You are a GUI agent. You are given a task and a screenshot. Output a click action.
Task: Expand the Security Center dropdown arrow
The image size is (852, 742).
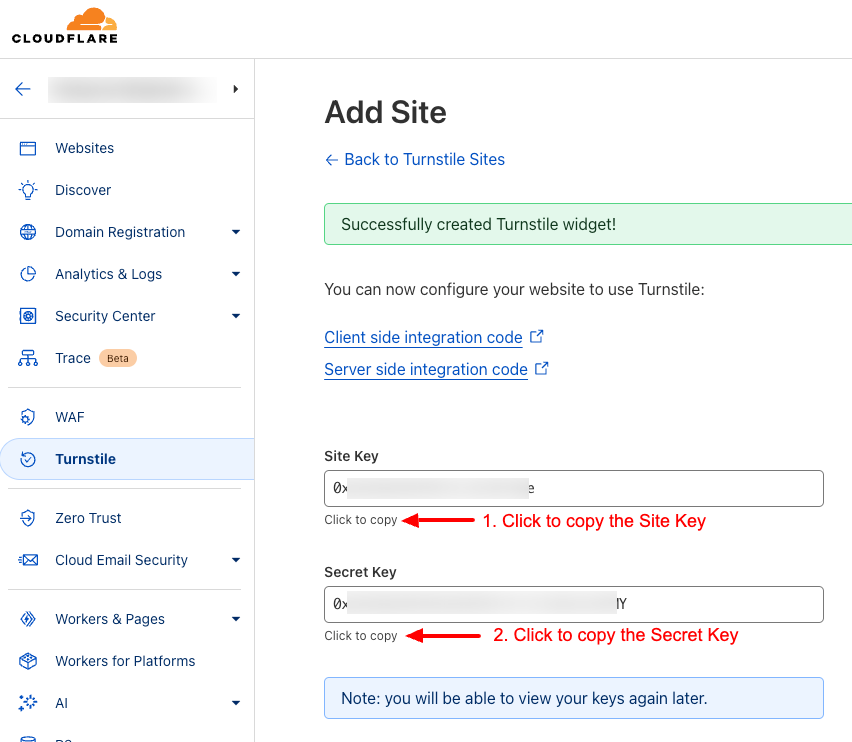pos(236,316)
